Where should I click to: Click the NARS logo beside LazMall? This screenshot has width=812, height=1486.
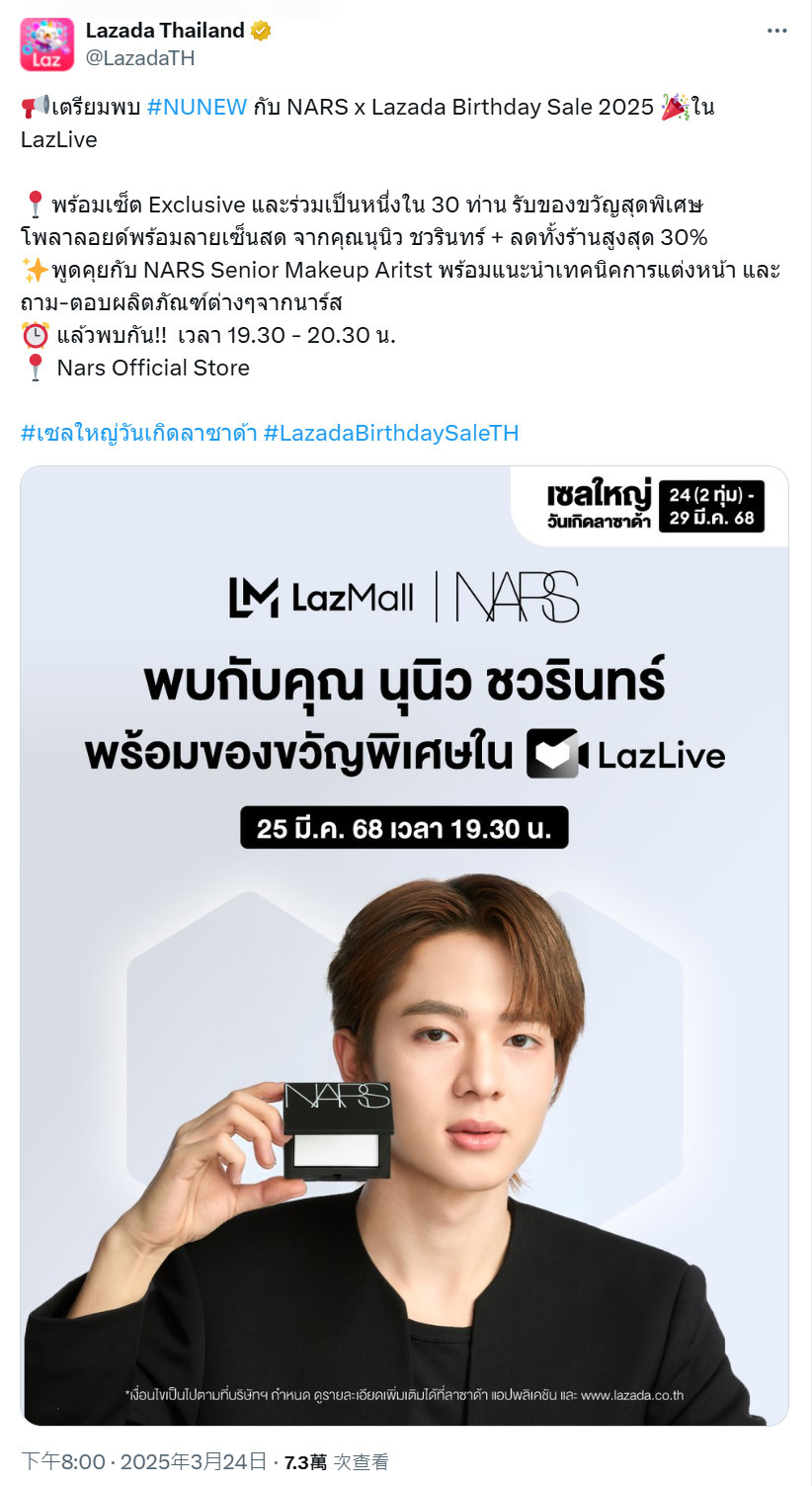point(518,597)
